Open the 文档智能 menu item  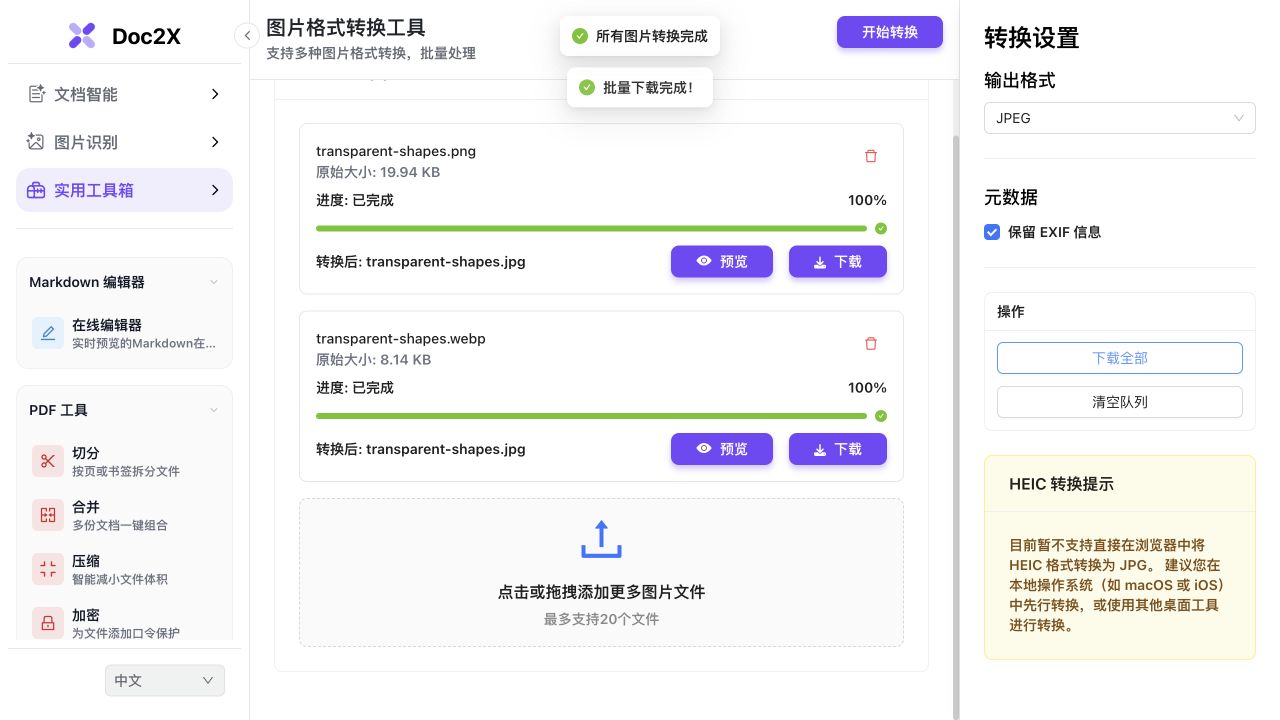[124, 94]
